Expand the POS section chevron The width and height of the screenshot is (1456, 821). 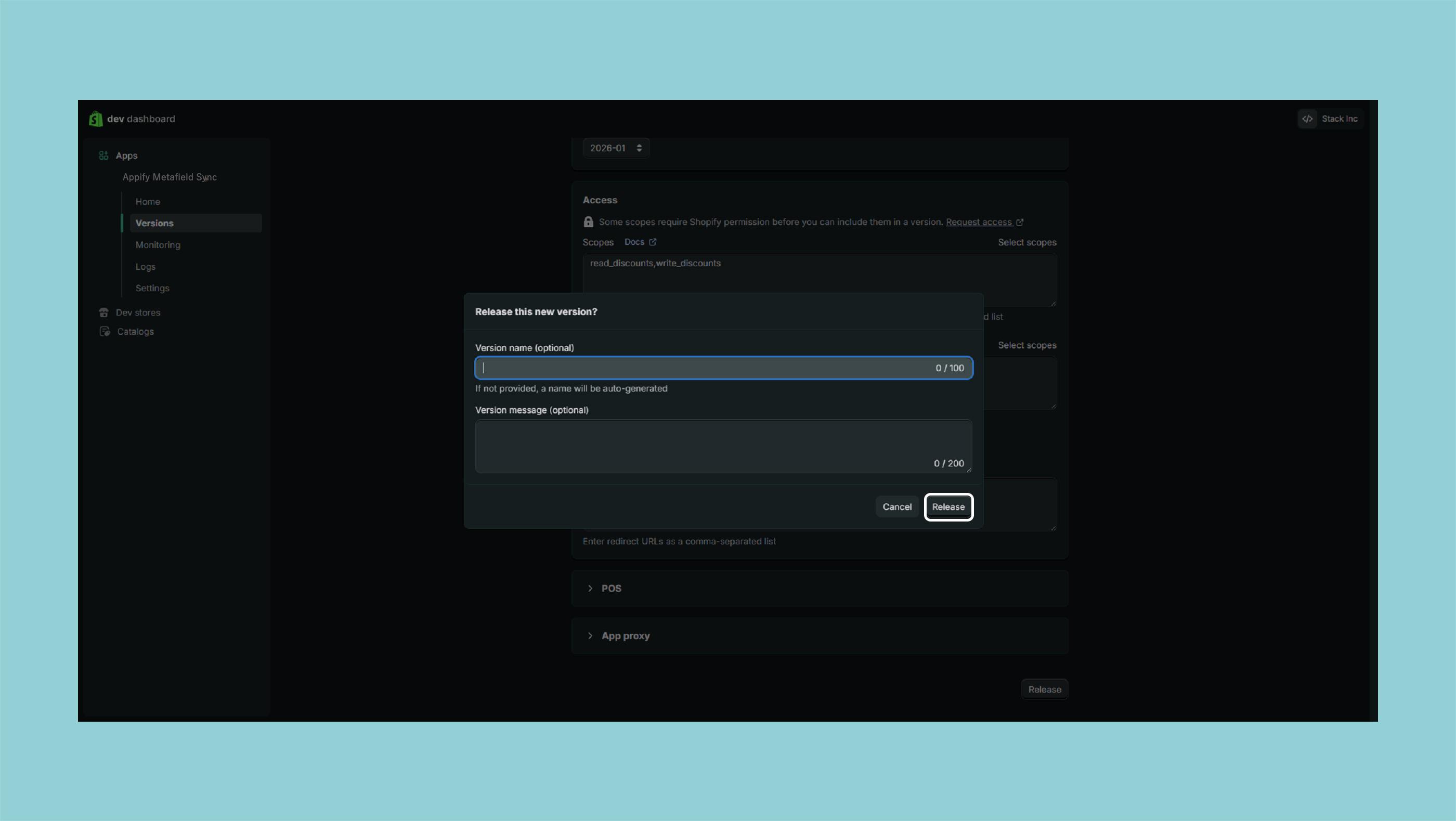590,588
